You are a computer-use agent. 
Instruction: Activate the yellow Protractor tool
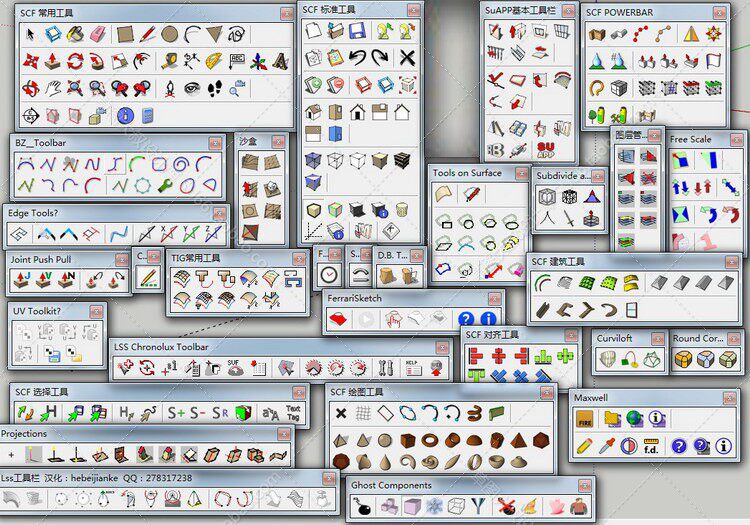[213, 61]
